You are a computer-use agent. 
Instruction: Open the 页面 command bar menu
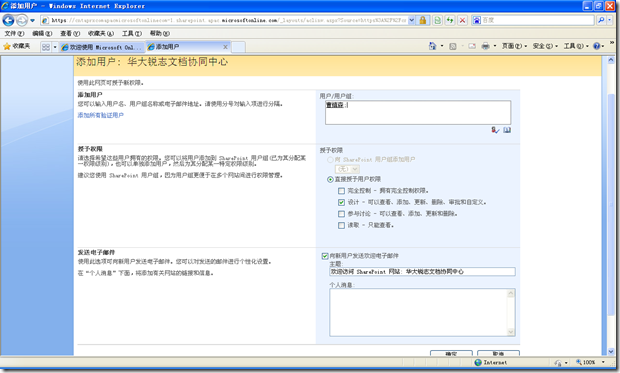click(x=514, y=46)
